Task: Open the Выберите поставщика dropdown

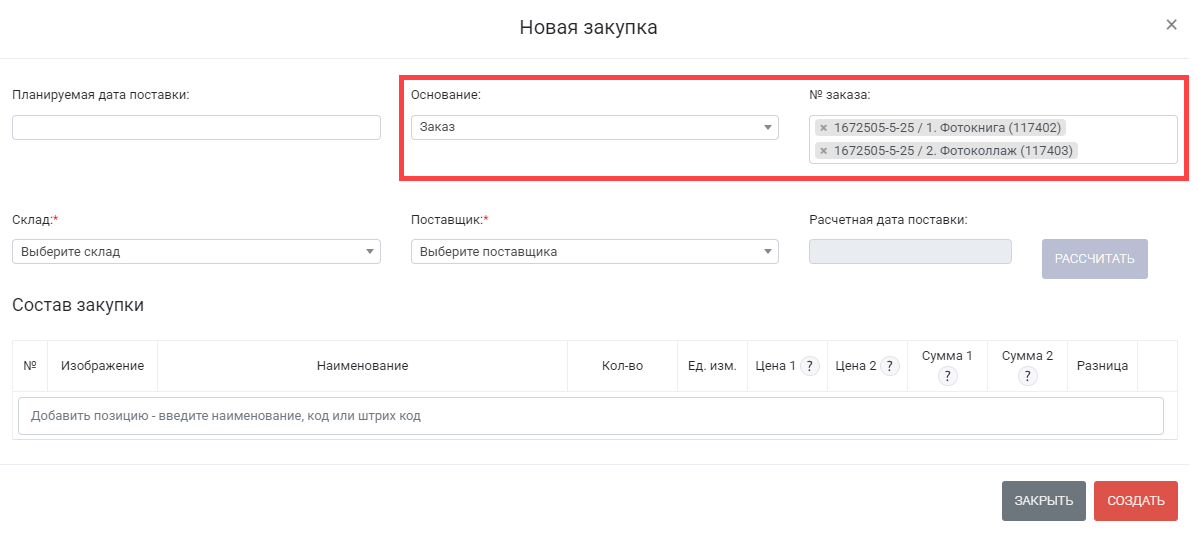Action: 594,252
